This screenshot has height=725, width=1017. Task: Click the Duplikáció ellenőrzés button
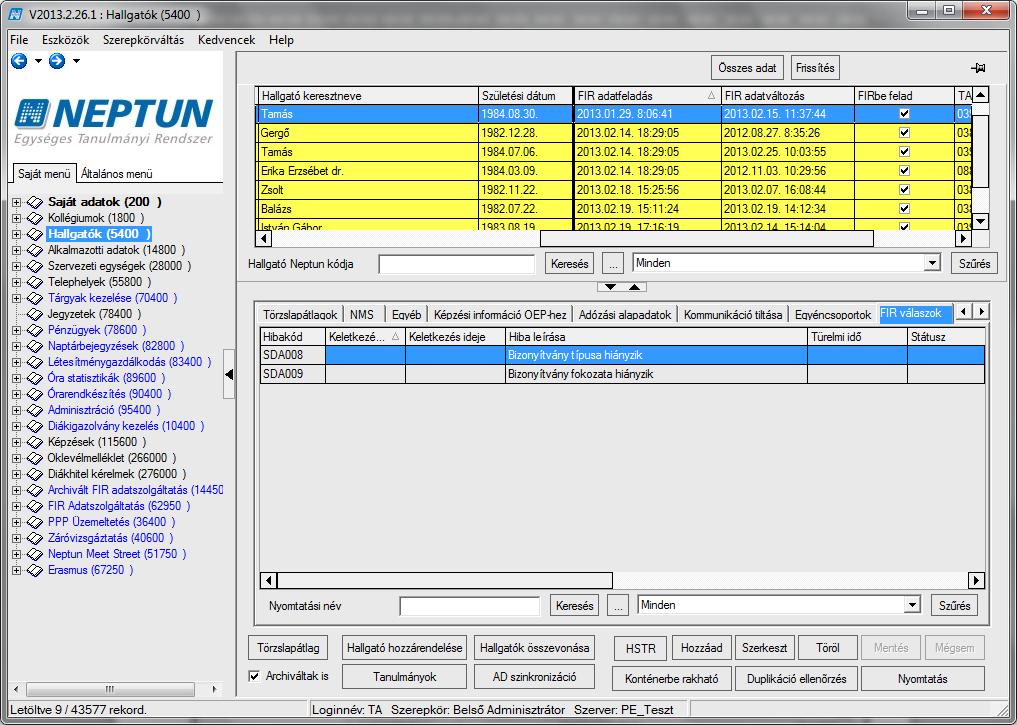[796, 679]
